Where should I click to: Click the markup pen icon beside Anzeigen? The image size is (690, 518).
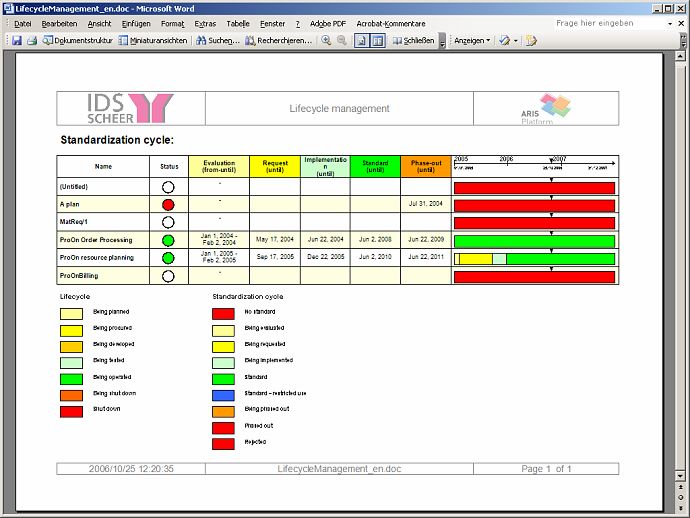(x=503, y=41)
